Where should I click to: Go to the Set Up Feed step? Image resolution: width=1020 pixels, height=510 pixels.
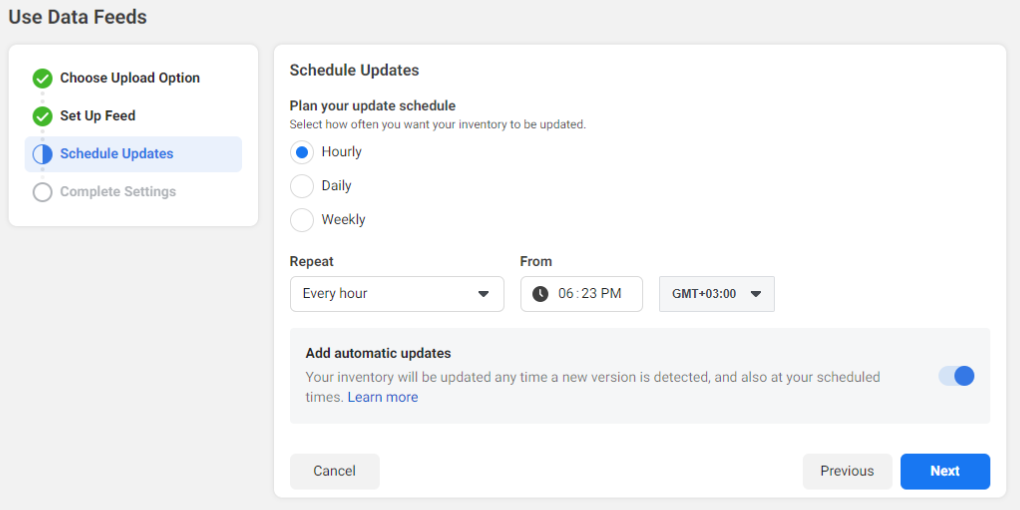pos(98,116)
